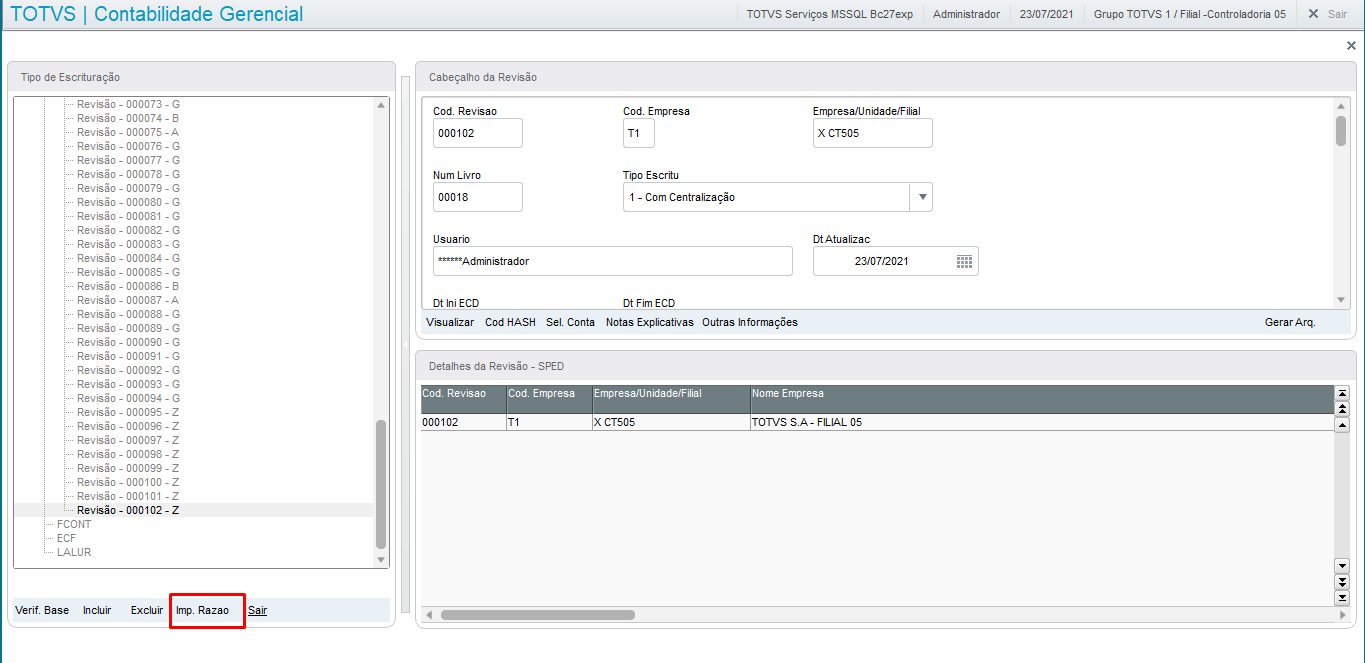Viewport: 1365px width, 663px height.
Task: Open the Tipo Escritu combo box
Action: [777, 197]
